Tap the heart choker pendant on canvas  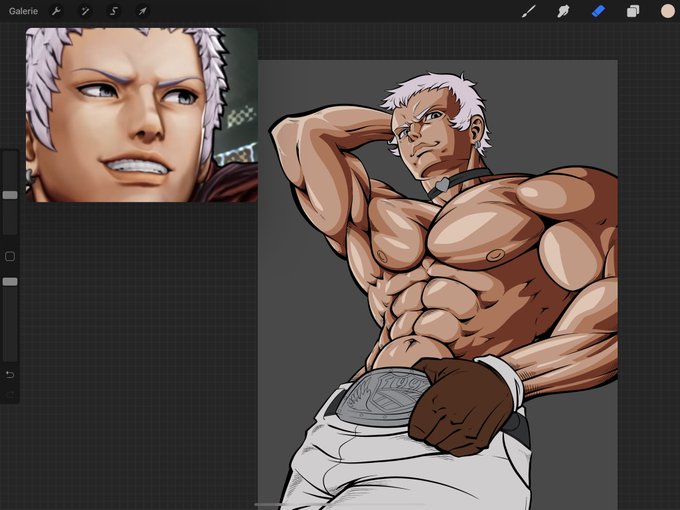[442, 185]
